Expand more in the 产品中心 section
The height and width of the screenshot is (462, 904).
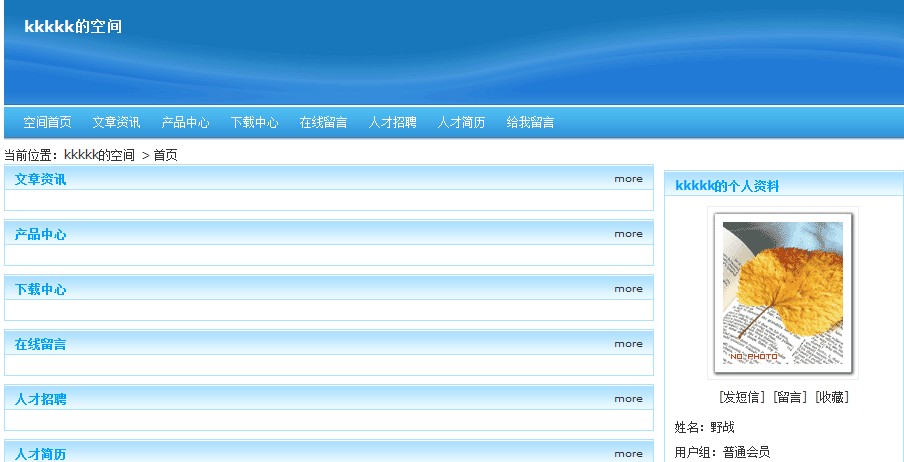click(628, 234)
